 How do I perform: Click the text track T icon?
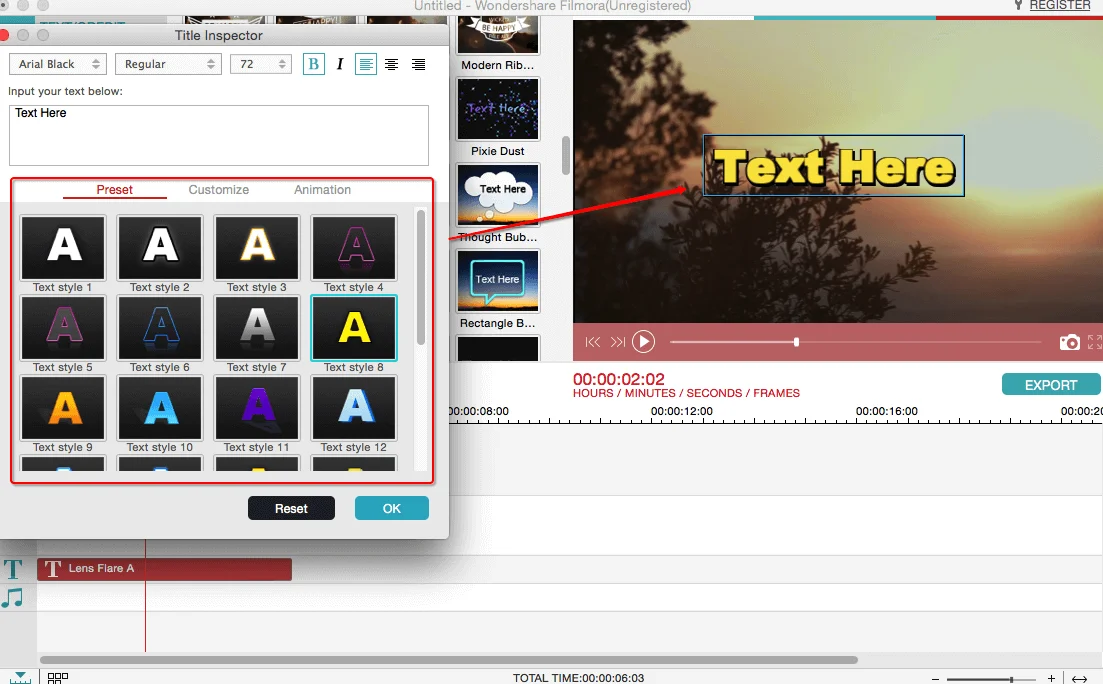[x=13, y=569]
